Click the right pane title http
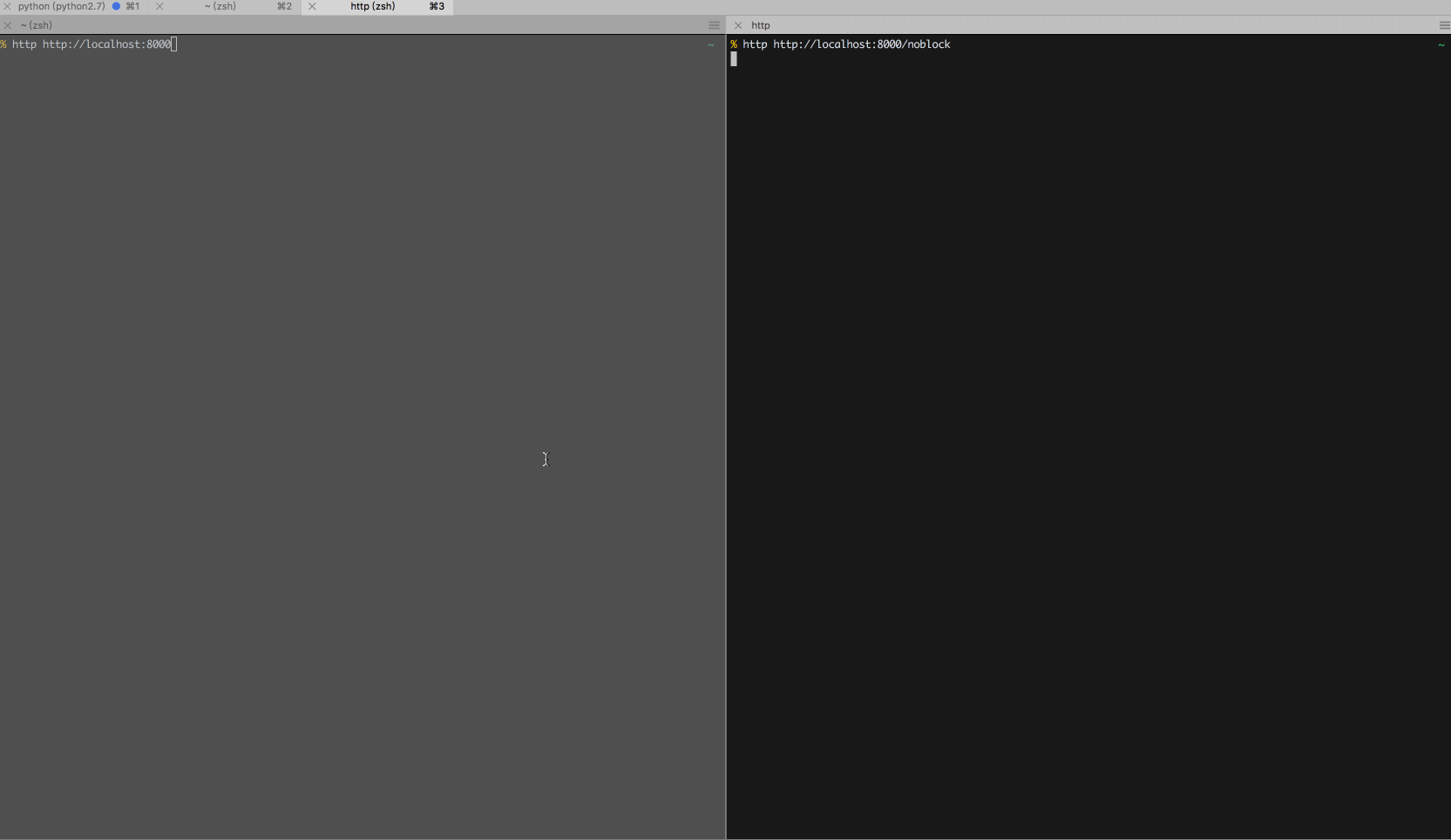The height and width of the screenshot is (840, 1451). [x=761, y=25]
